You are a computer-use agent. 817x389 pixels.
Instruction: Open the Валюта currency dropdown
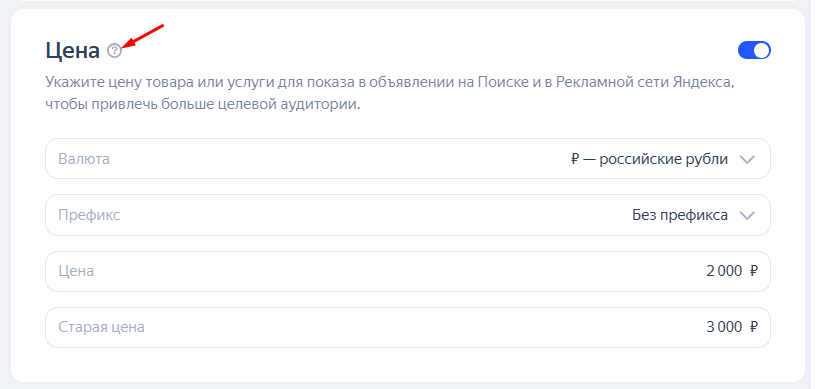(x=407, y=159)
